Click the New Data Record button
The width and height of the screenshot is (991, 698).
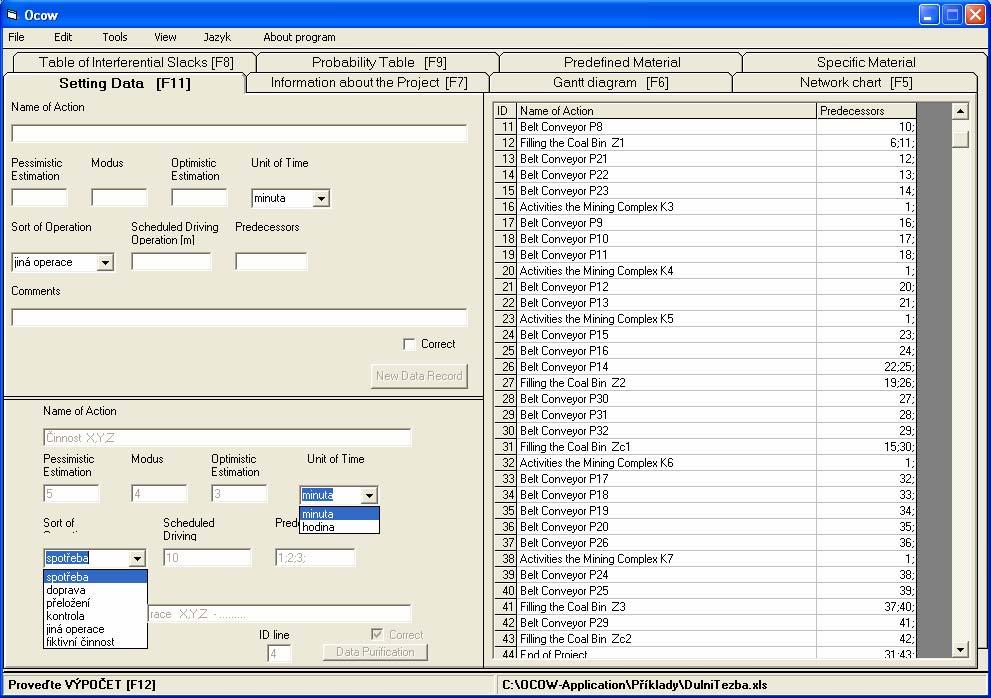419,376
